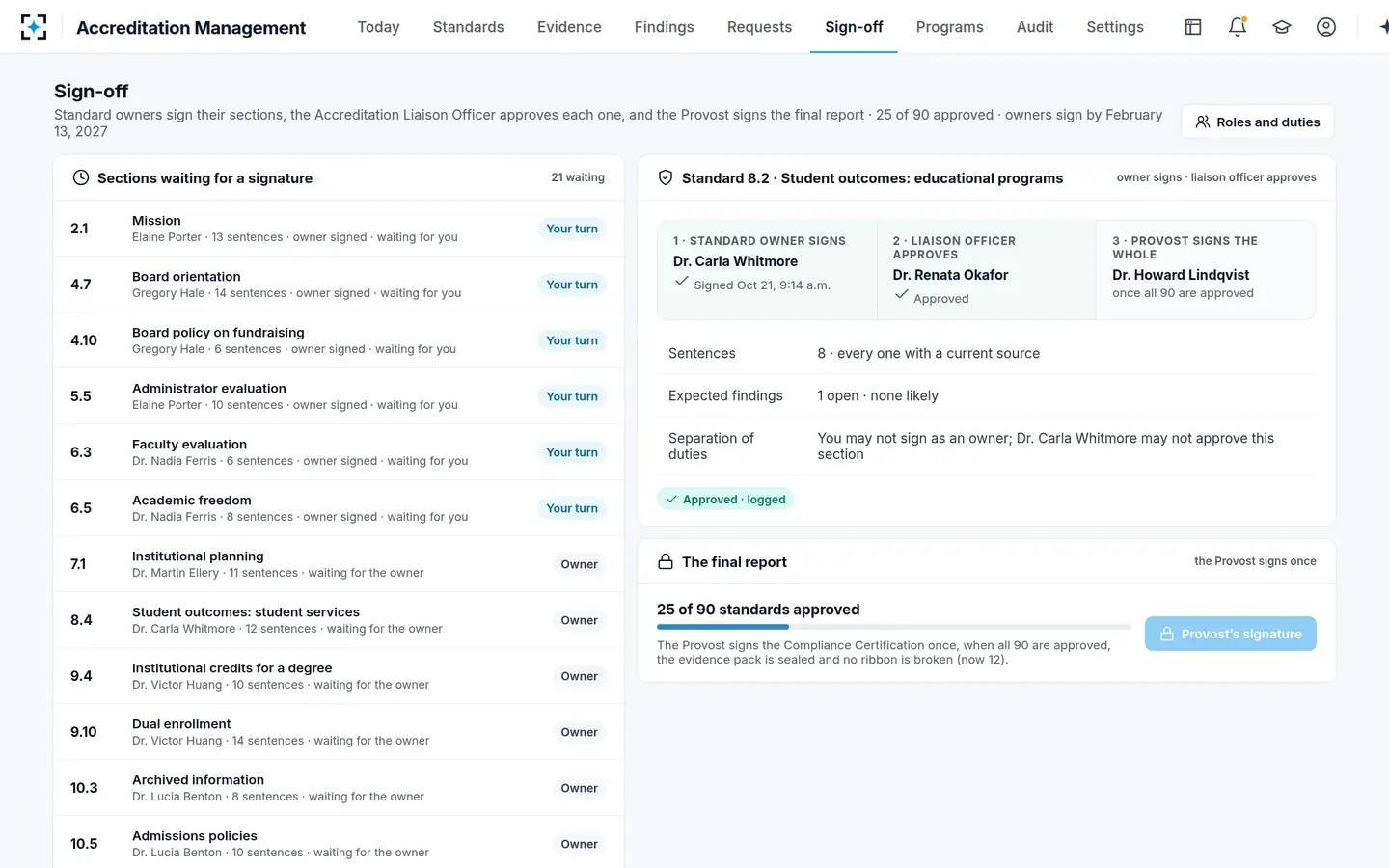Viewport: 1389px width, 868px height.
Task: Click the Owner badge for Institutional planning
Action: tap(579, 564)
